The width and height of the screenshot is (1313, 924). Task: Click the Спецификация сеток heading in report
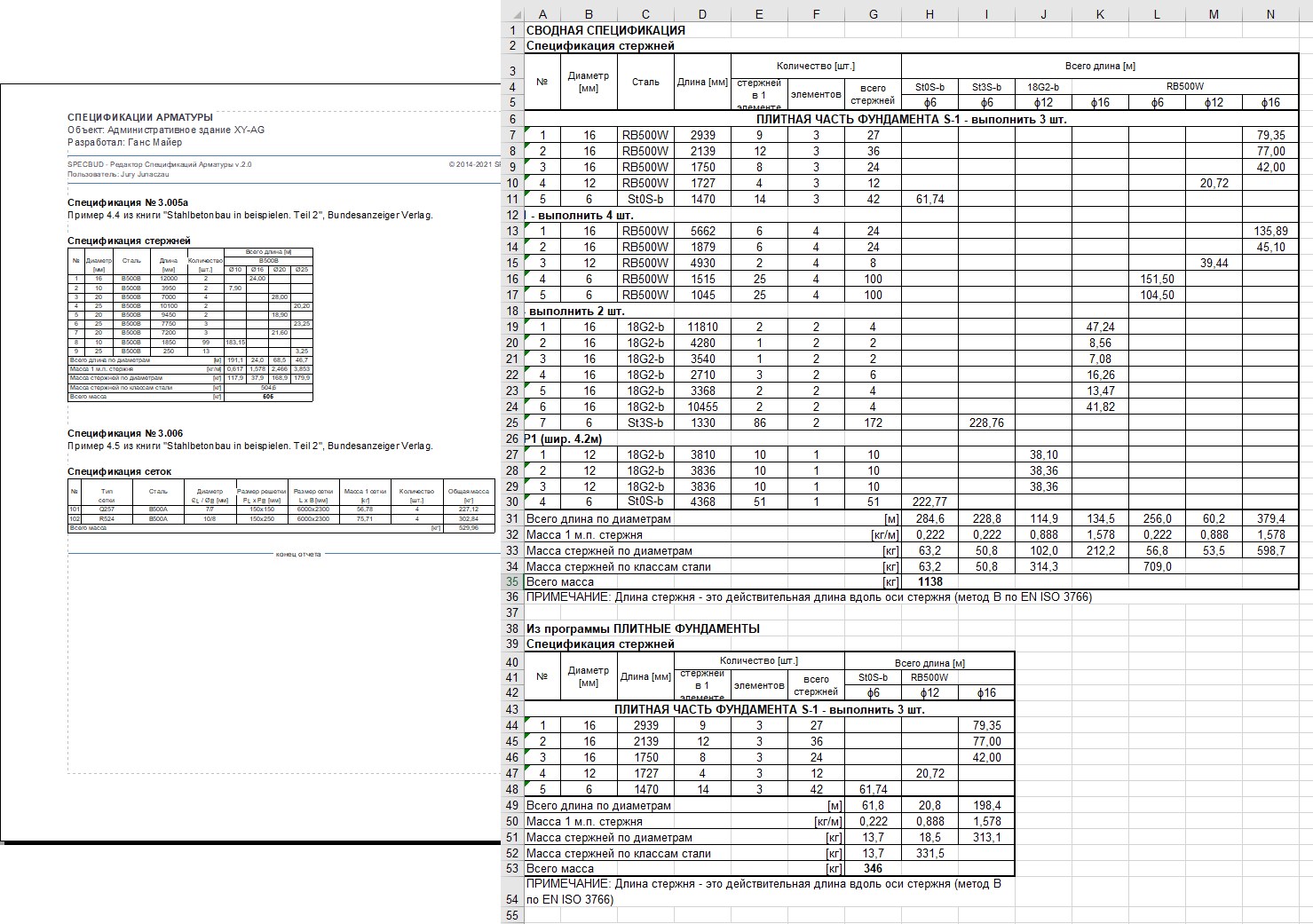[x=120, y=471]
